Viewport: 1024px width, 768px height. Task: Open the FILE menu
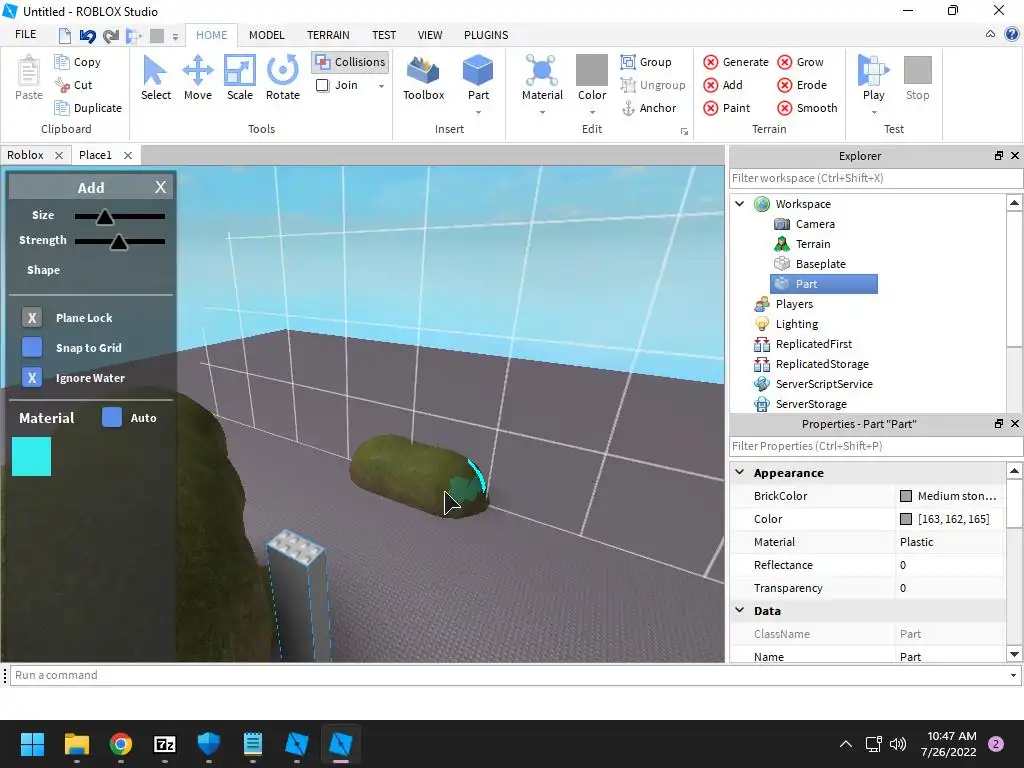[x=25, y=35]
